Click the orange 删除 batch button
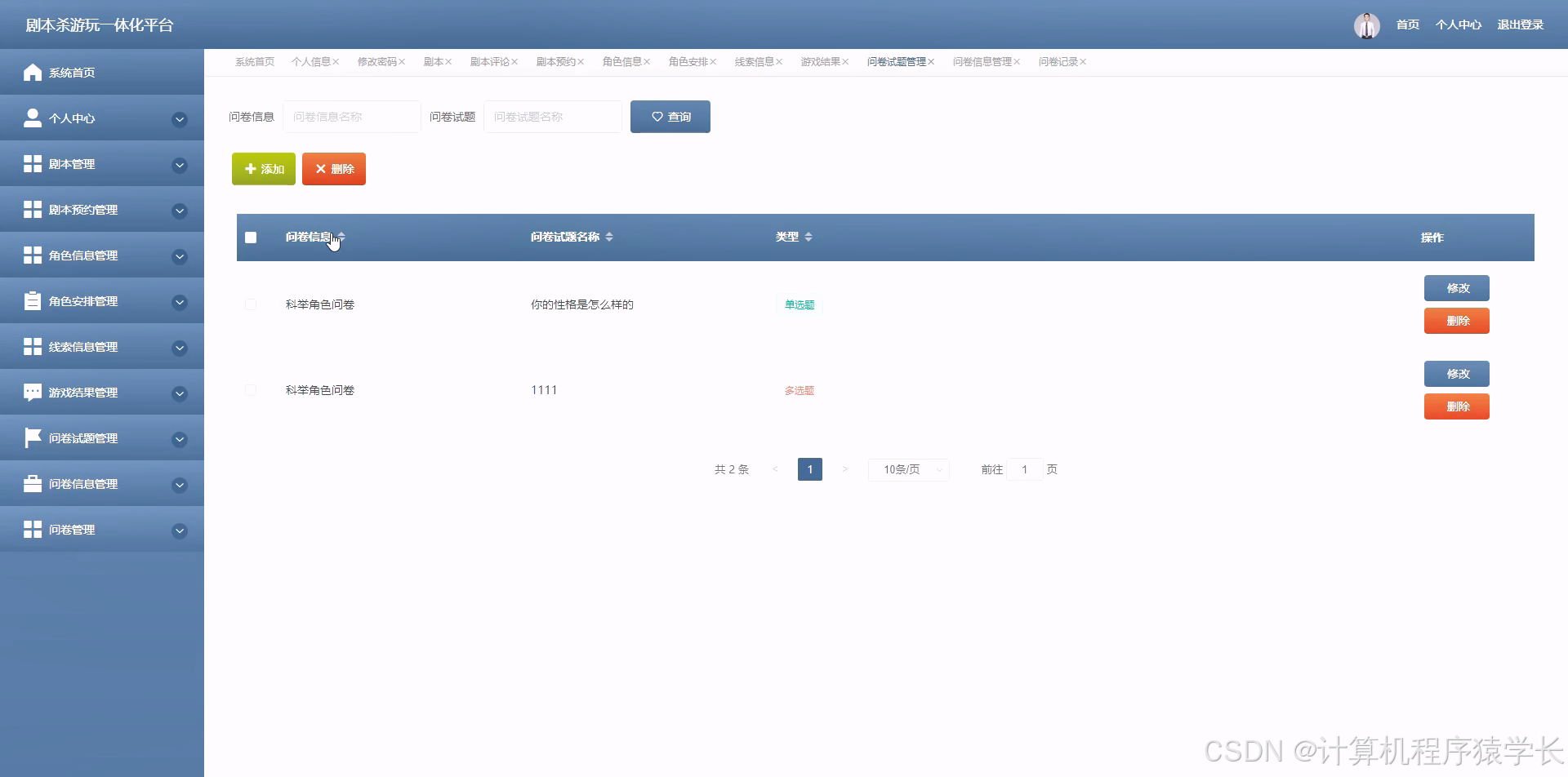Viewport: 1568px width, 777px height. (x=334, y=169)
